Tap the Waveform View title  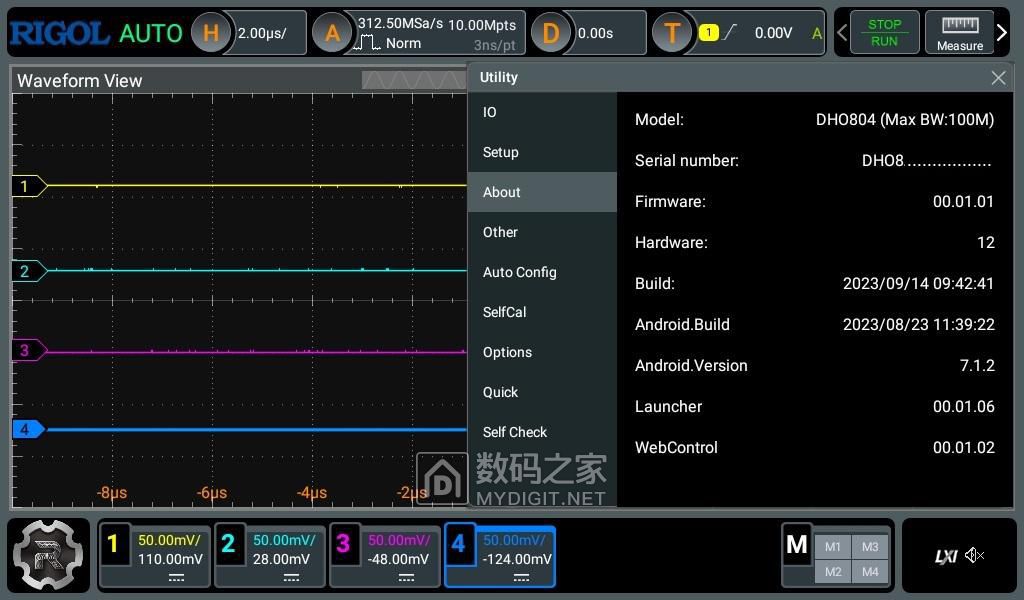coord(80,81)
